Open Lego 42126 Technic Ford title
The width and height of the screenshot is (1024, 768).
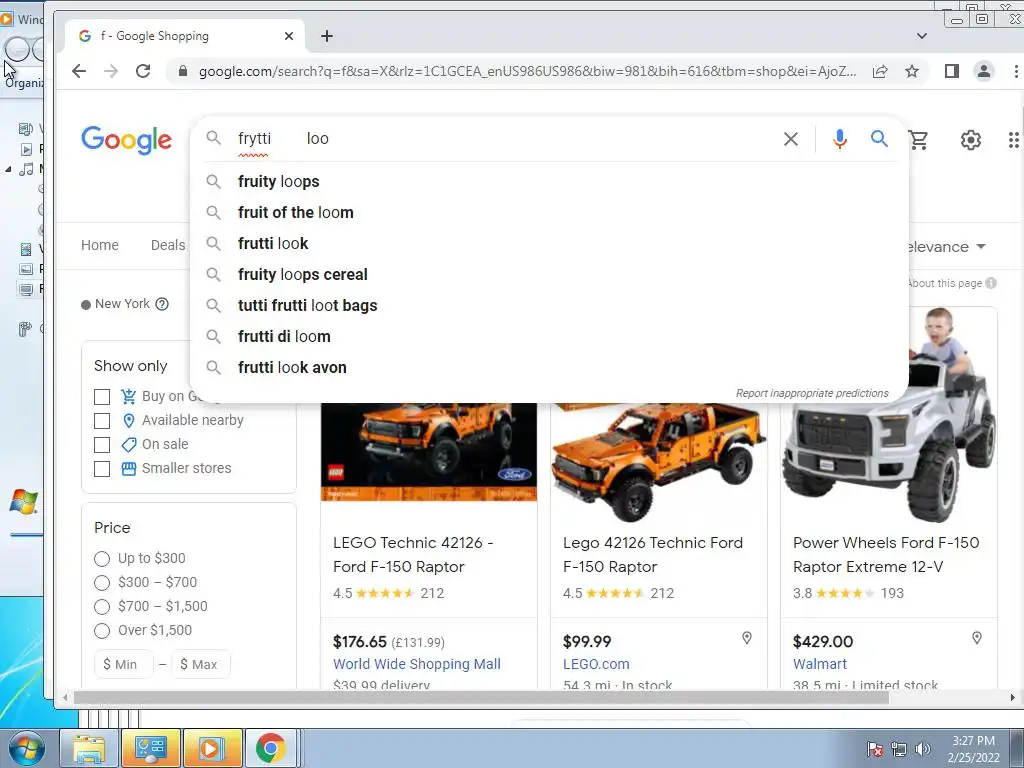[x=653, y=554]
